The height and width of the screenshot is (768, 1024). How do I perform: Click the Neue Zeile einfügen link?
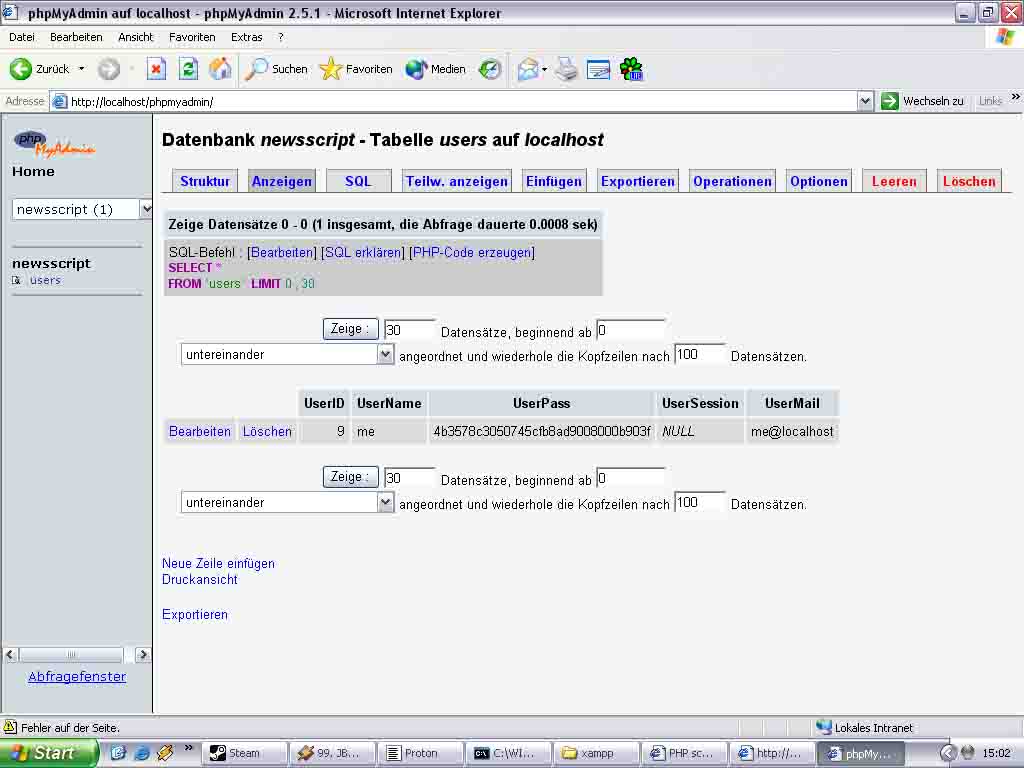(x=218, y=563)
